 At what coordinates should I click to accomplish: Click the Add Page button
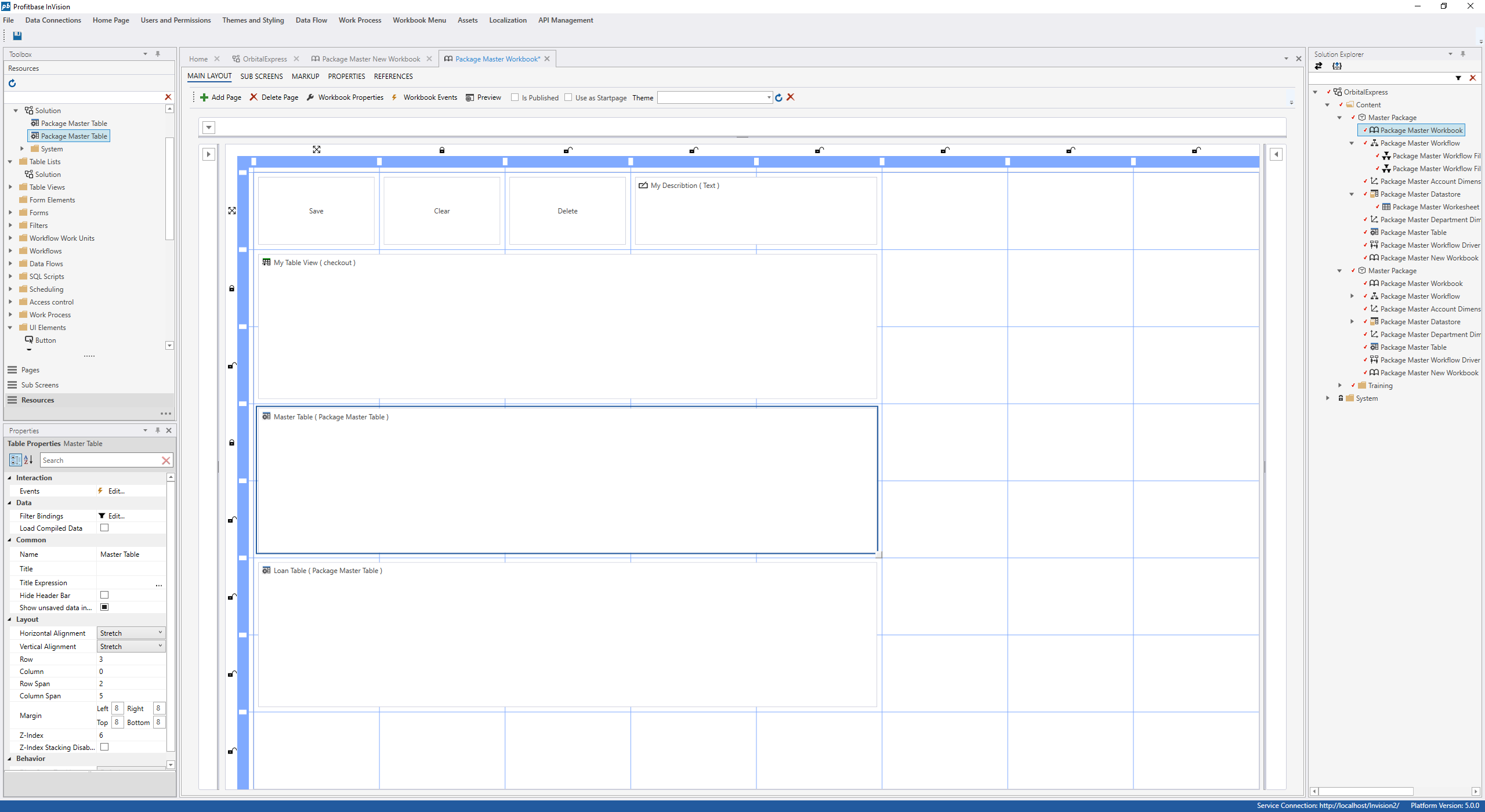(x=220, y=97)
